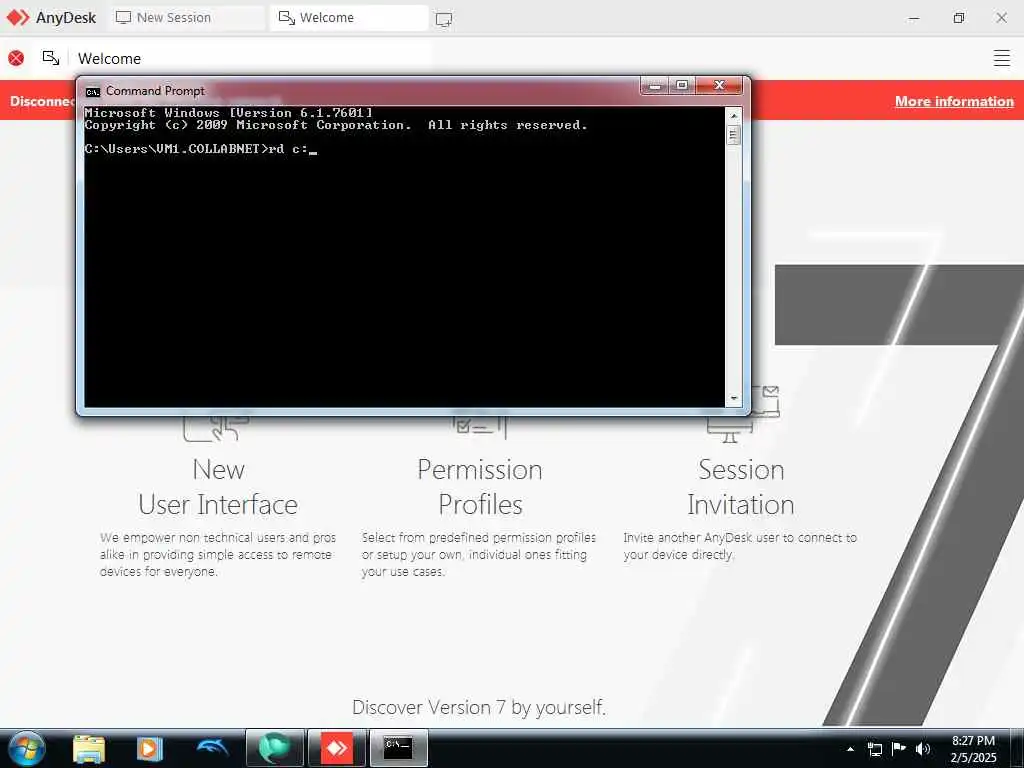1024x768 pixels.
Task: Close the AnyDesk window
Action: (1002, 18)
